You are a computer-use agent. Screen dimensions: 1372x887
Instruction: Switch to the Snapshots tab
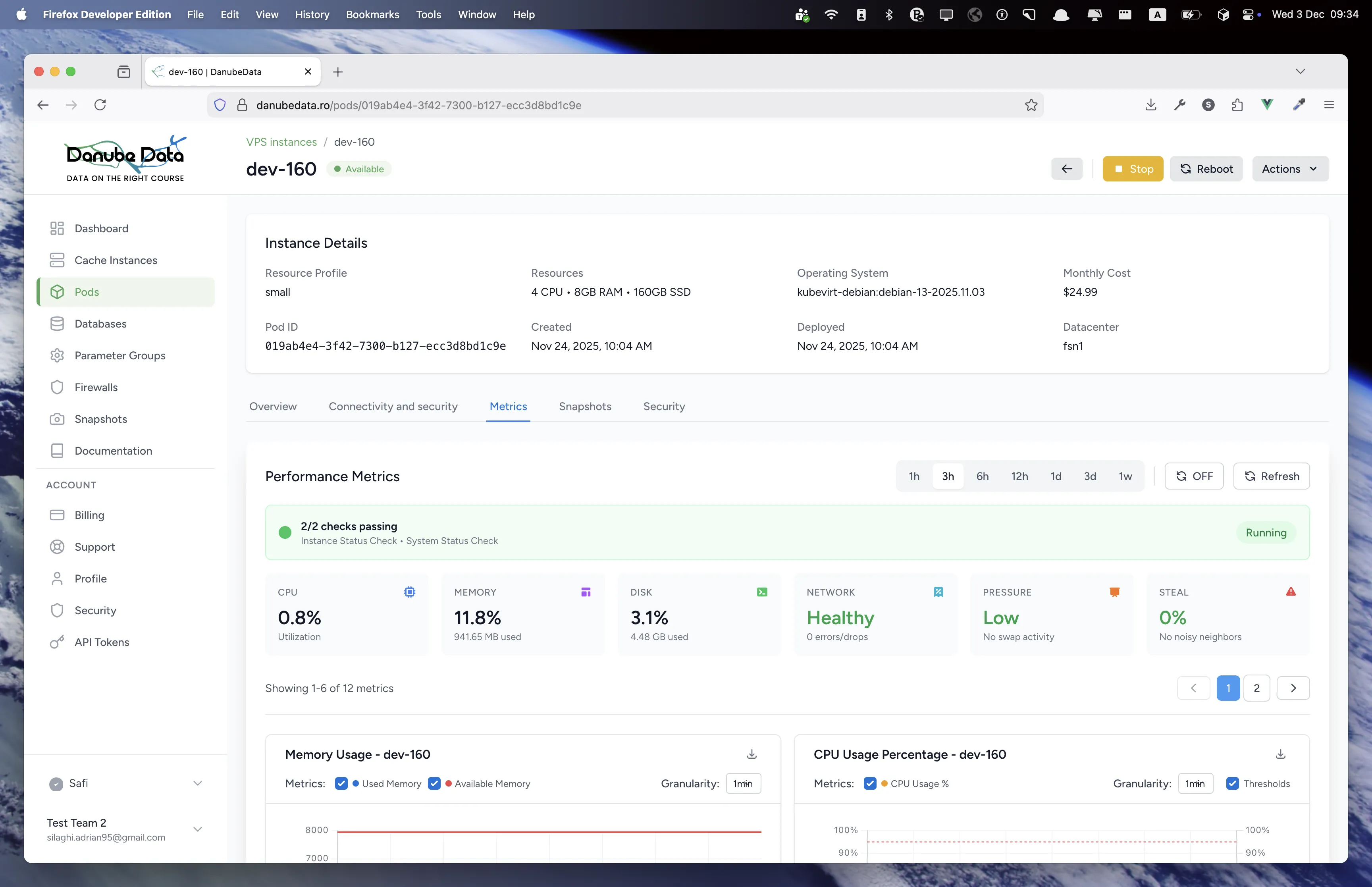(585, 407)
